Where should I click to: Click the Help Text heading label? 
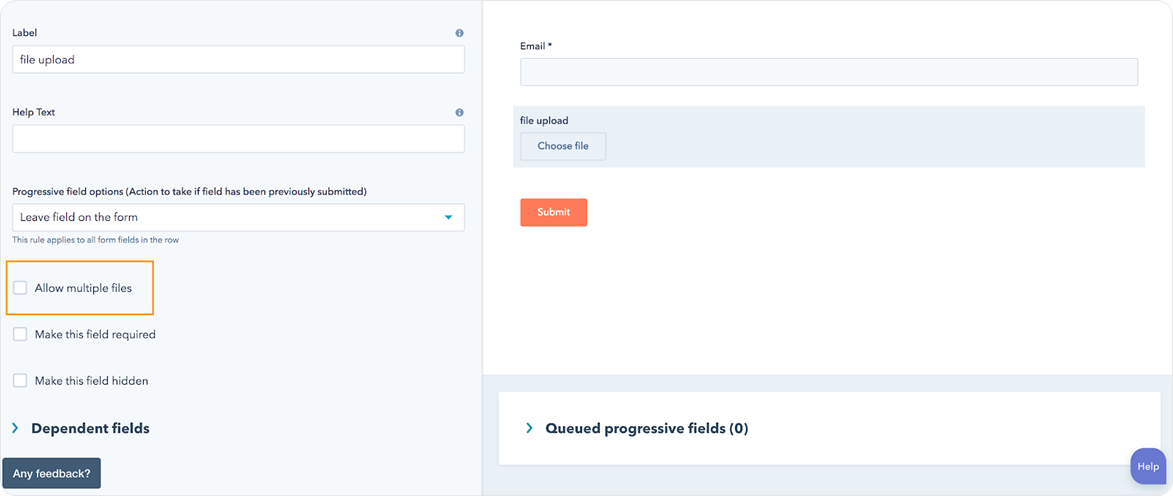click(33, 113)
